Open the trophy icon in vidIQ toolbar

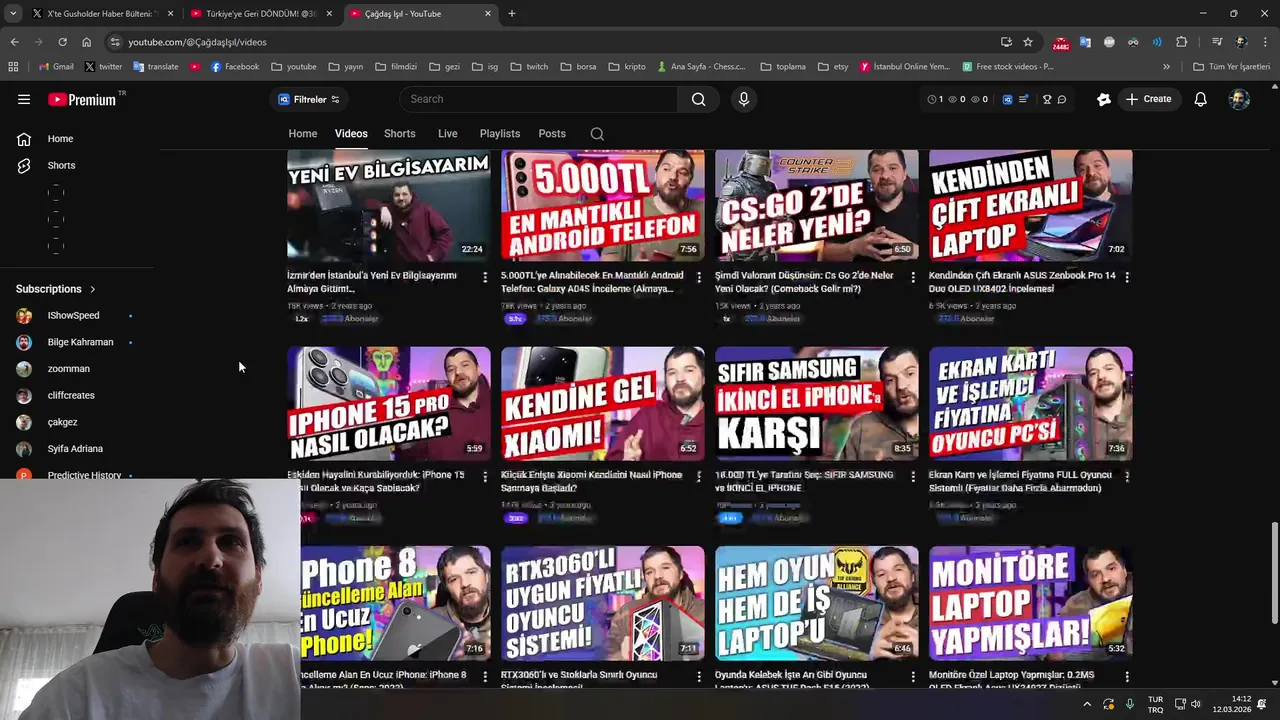(1047, 99)
